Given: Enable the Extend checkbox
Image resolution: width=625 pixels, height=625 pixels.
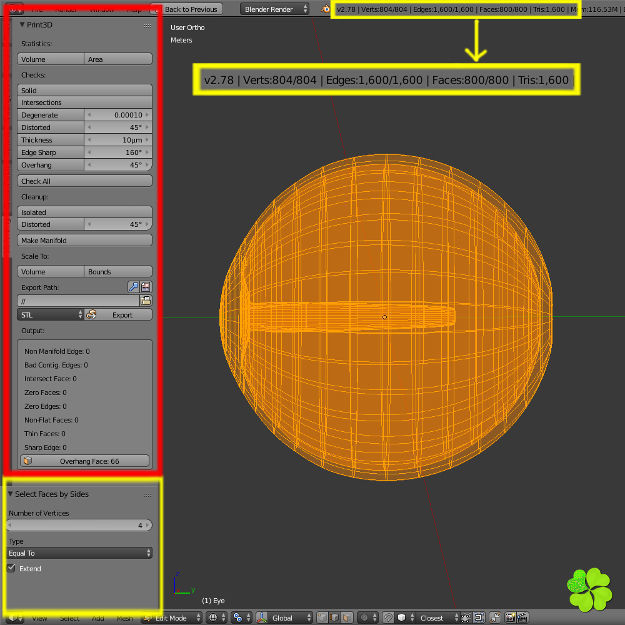Looking at the screenshot, I should pos(12,568).
